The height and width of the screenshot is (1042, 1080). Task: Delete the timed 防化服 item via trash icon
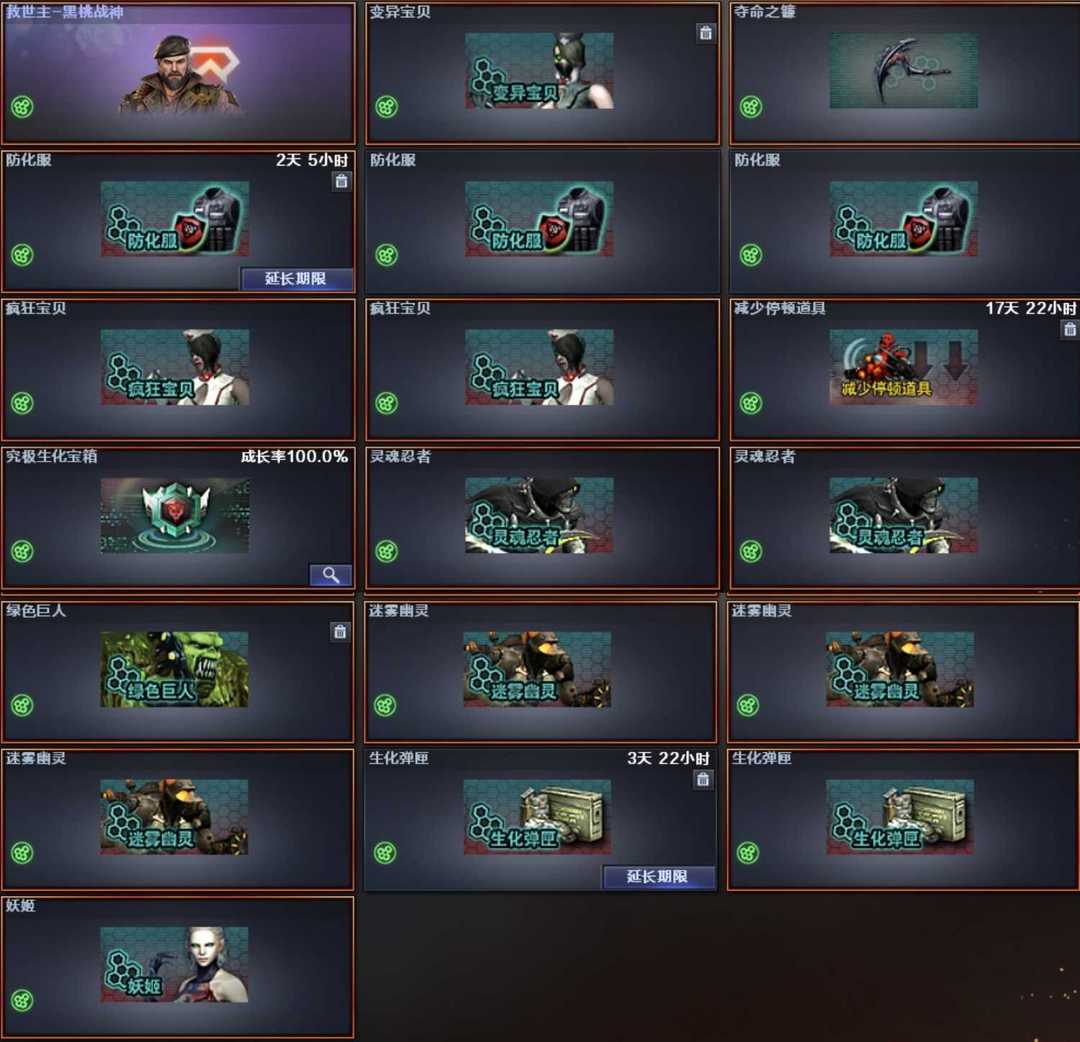tap(341, 182)
